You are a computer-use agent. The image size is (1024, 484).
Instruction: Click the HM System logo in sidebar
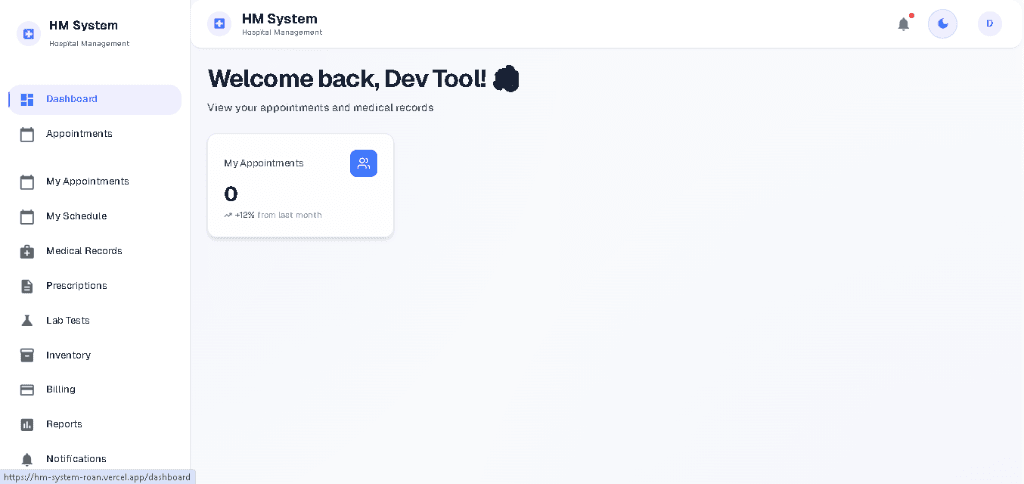click(28, 34)
